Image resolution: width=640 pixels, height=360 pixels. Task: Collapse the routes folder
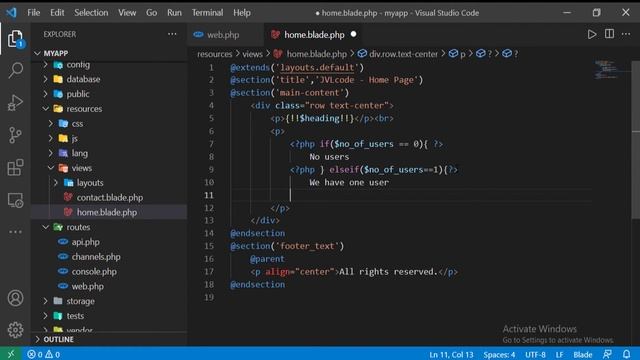coord(78,227)
